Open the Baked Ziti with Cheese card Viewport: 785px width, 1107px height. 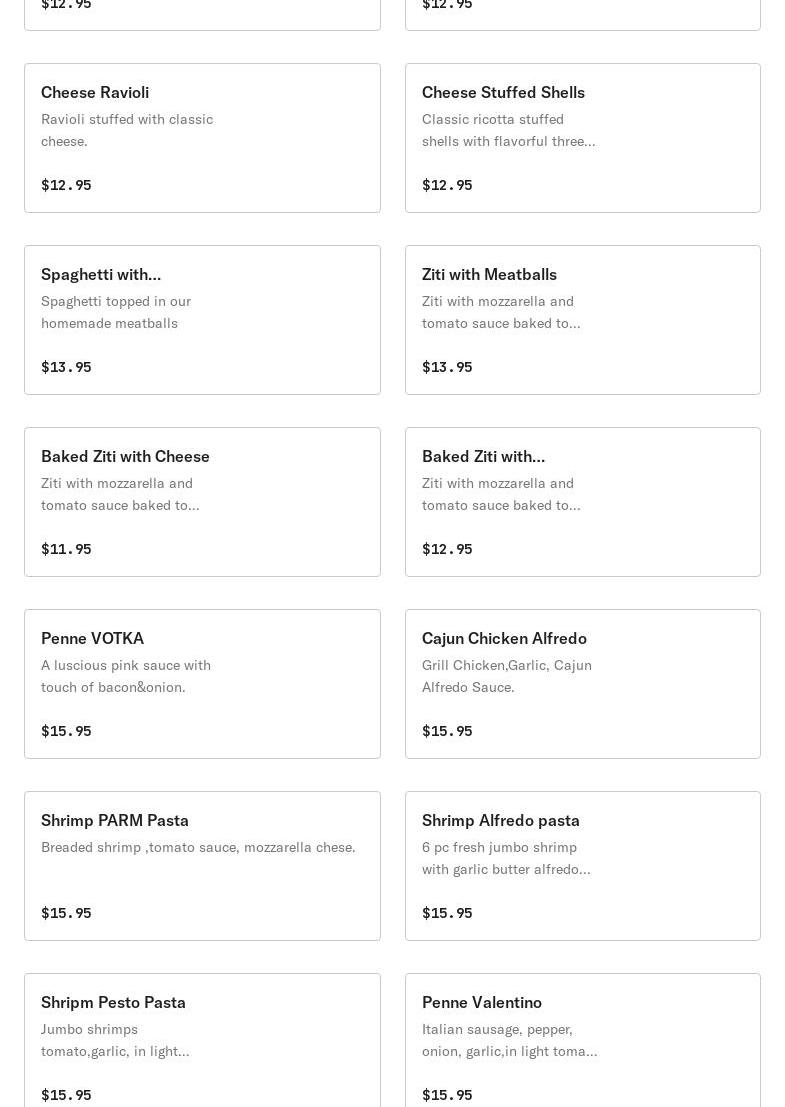pos(125,456)
